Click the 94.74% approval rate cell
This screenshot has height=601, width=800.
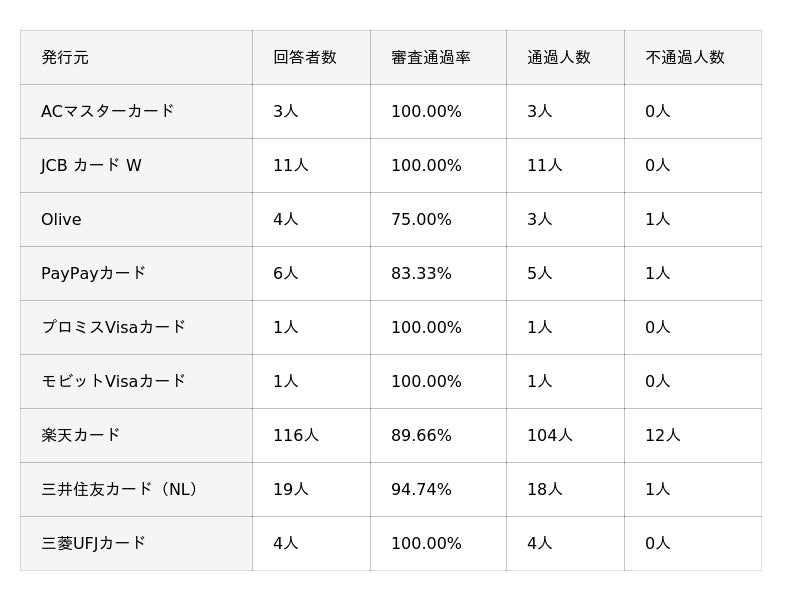coord(421,490)
